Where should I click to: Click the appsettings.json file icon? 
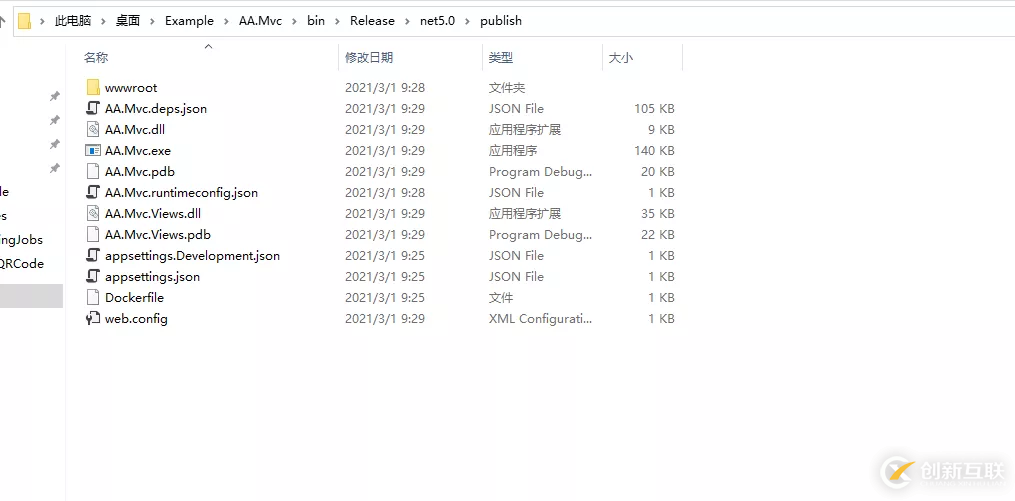(93, 276)
